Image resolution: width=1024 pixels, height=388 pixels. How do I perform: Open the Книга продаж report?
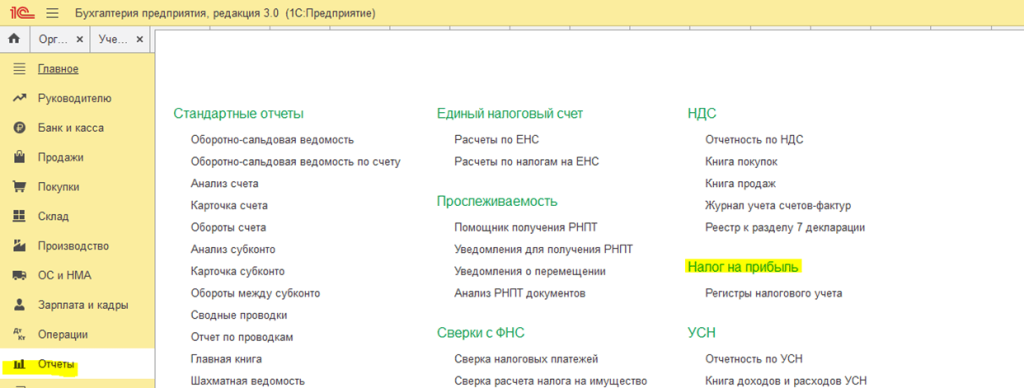pyautogui.click(x=741, y=184)
